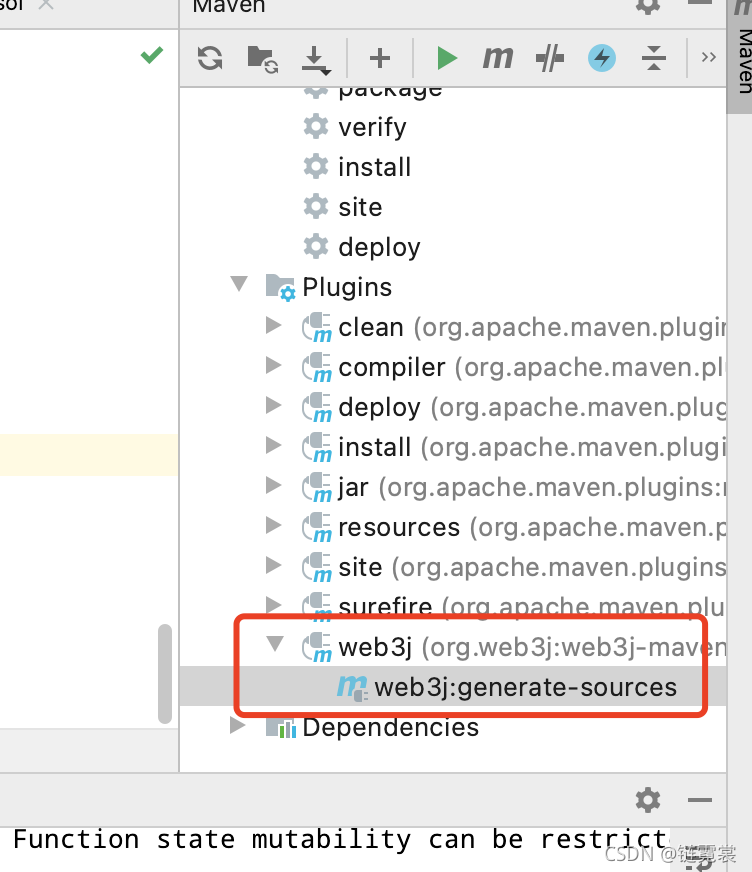This screenshot has height=872, width=752.
Task: Expand the Dependencies node
Action: pyautogui.click(x=238, y=726)
